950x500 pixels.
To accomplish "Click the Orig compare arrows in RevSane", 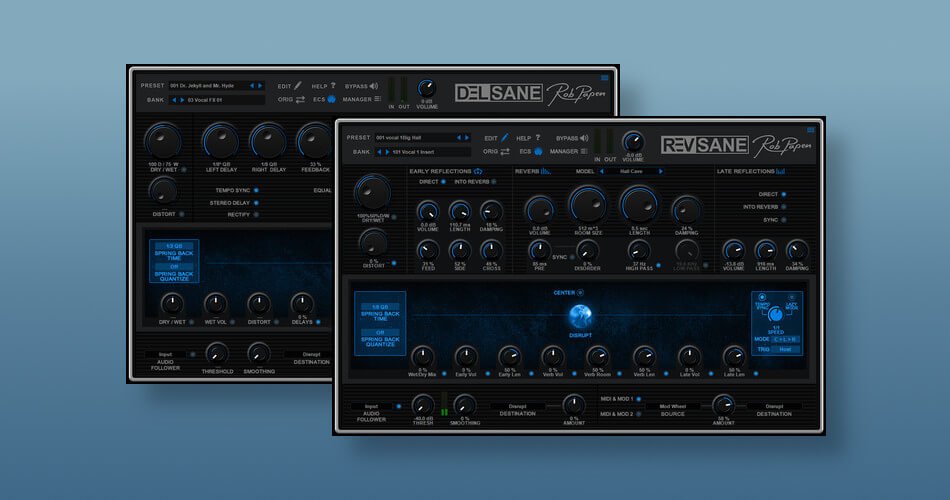I will coord(506,152).
